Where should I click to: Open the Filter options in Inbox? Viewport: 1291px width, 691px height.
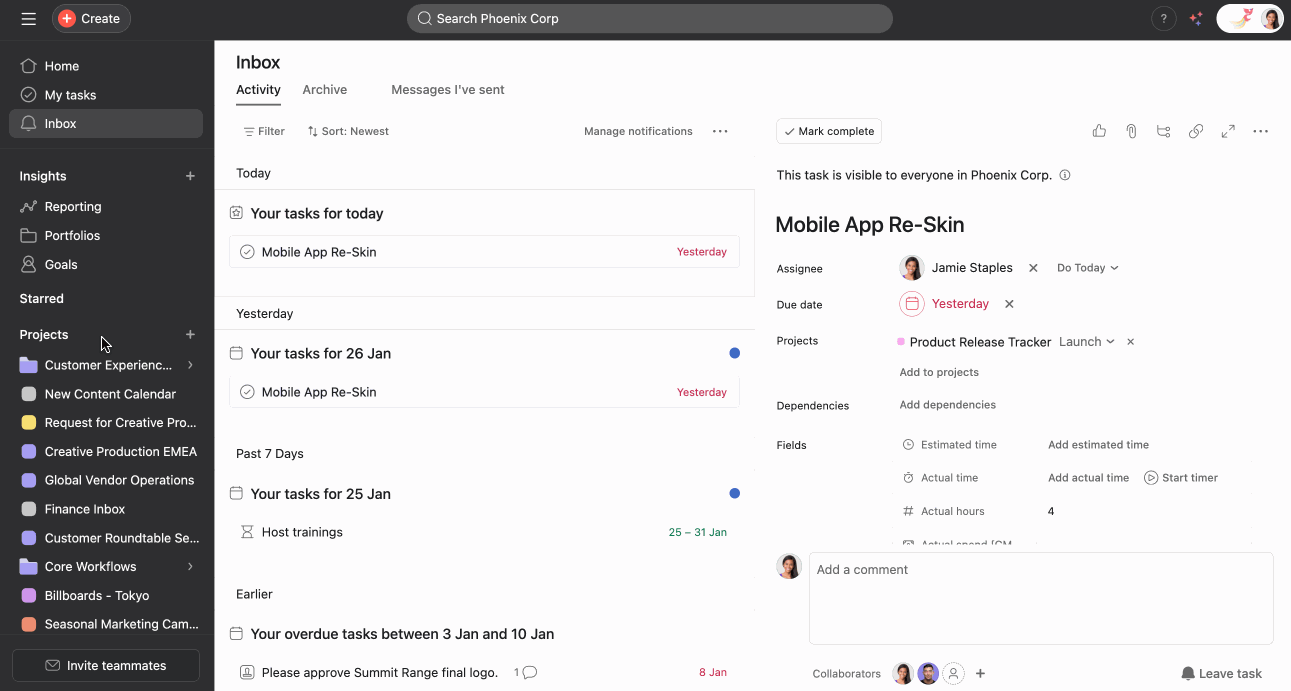pos(263,131)
